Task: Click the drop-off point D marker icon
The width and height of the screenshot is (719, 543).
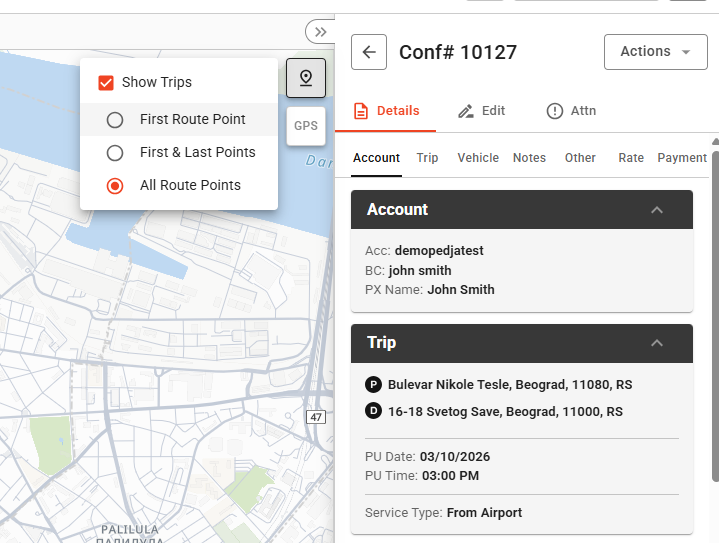Action: click(374, 412)
